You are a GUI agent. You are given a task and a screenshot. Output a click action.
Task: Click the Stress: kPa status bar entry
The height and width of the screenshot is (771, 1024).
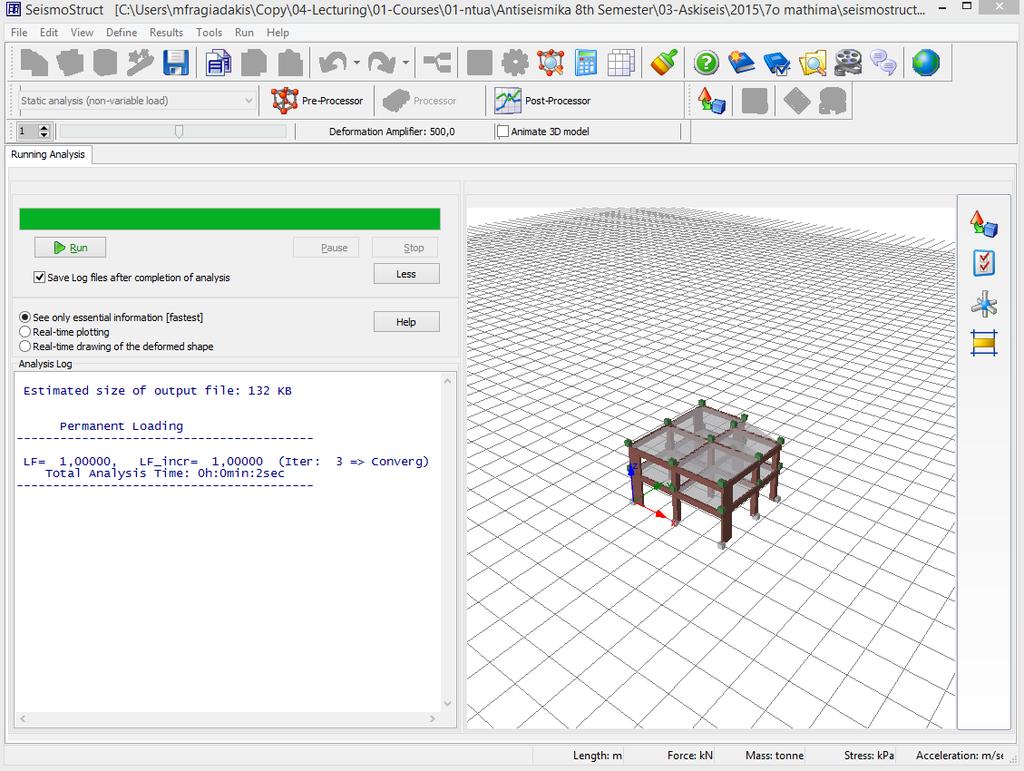tap(869, 755)
